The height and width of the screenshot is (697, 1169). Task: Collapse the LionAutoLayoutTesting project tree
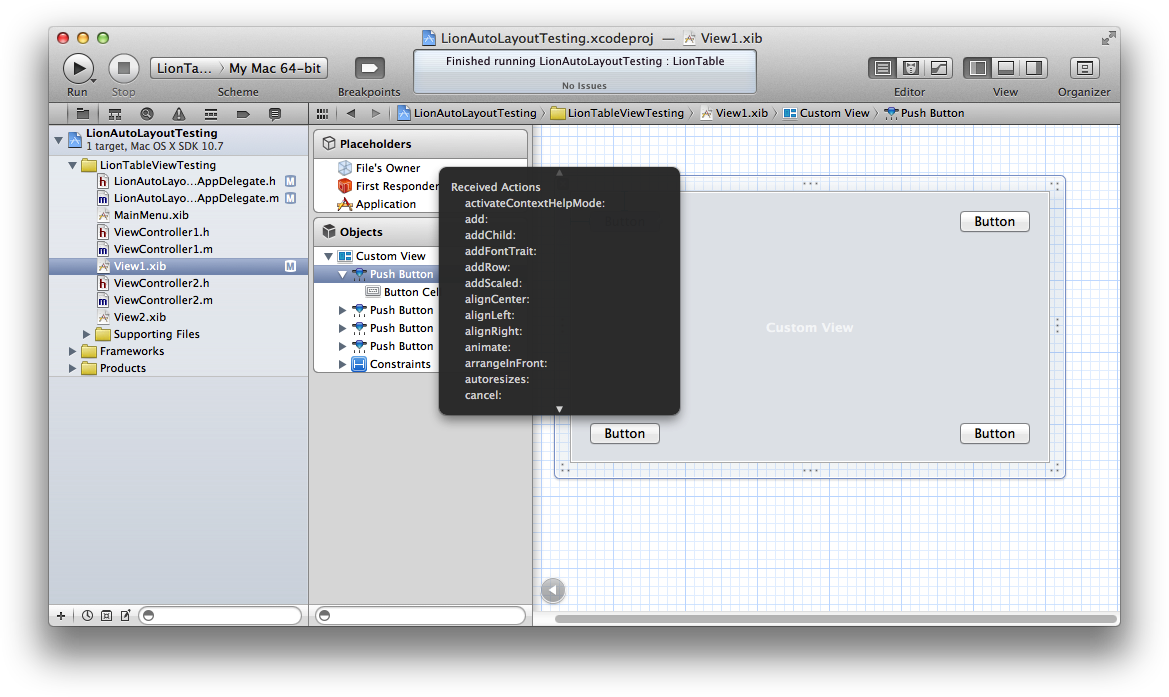click(59, 139)
